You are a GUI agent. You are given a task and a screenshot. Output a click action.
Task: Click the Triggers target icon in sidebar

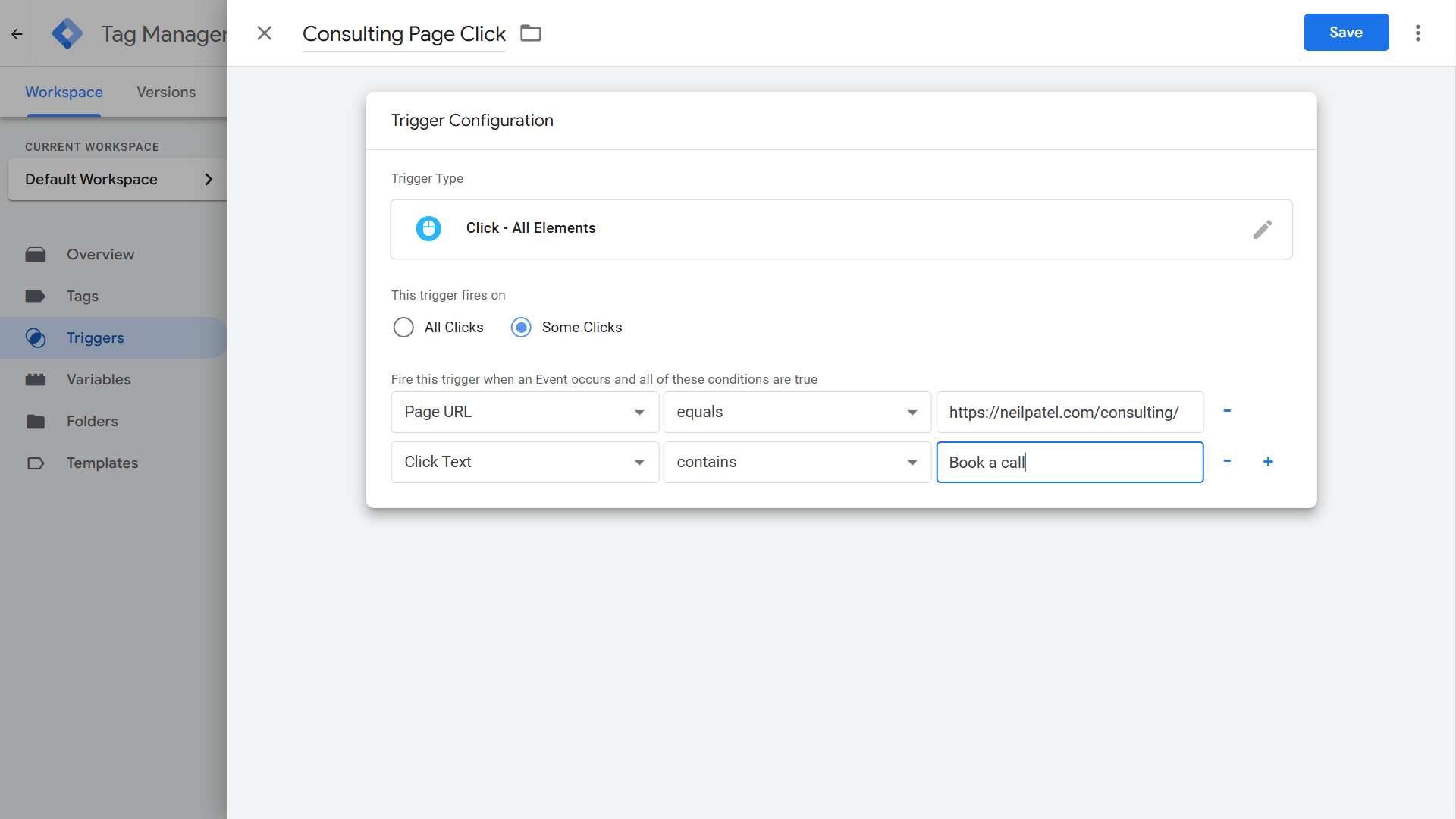click(x=36, y=338)
